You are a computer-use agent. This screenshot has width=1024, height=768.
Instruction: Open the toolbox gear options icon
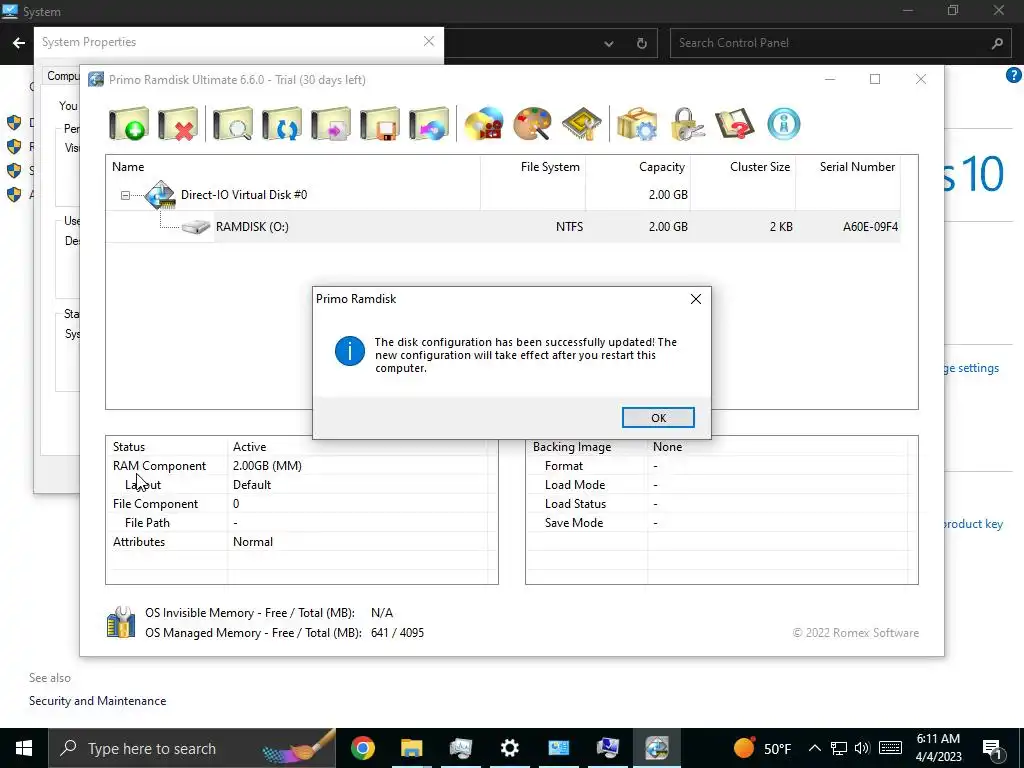tap(637, 123)
